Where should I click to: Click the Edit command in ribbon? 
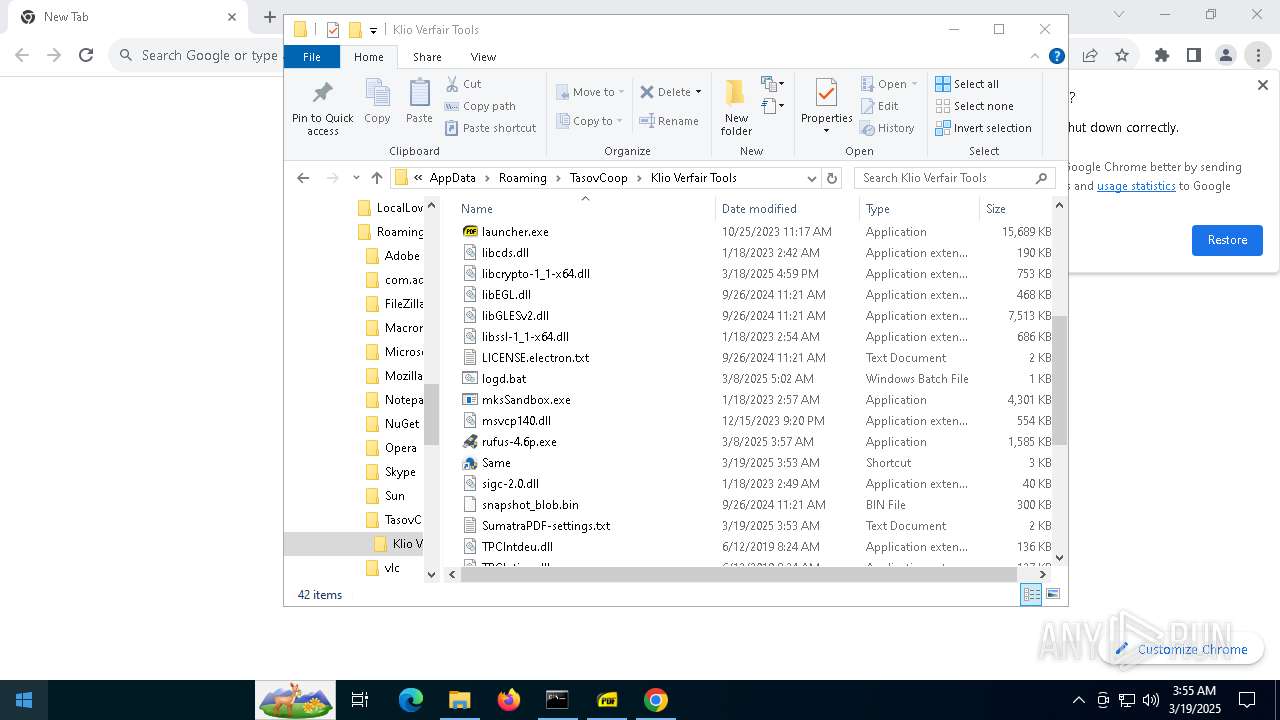pos(879,106)
